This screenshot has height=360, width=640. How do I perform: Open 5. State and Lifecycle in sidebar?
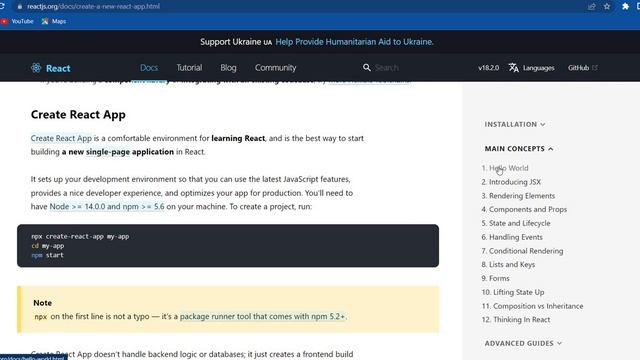coord(516,223)
